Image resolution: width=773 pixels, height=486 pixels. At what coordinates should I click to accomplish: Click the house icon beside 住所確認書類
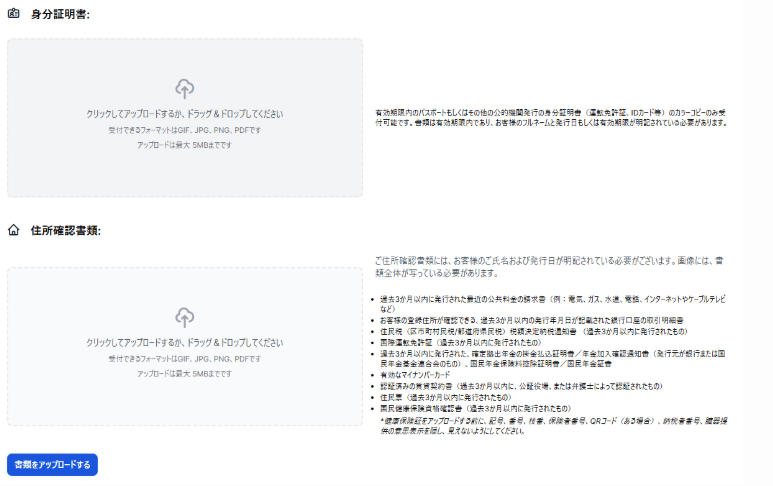click(14, 231)
